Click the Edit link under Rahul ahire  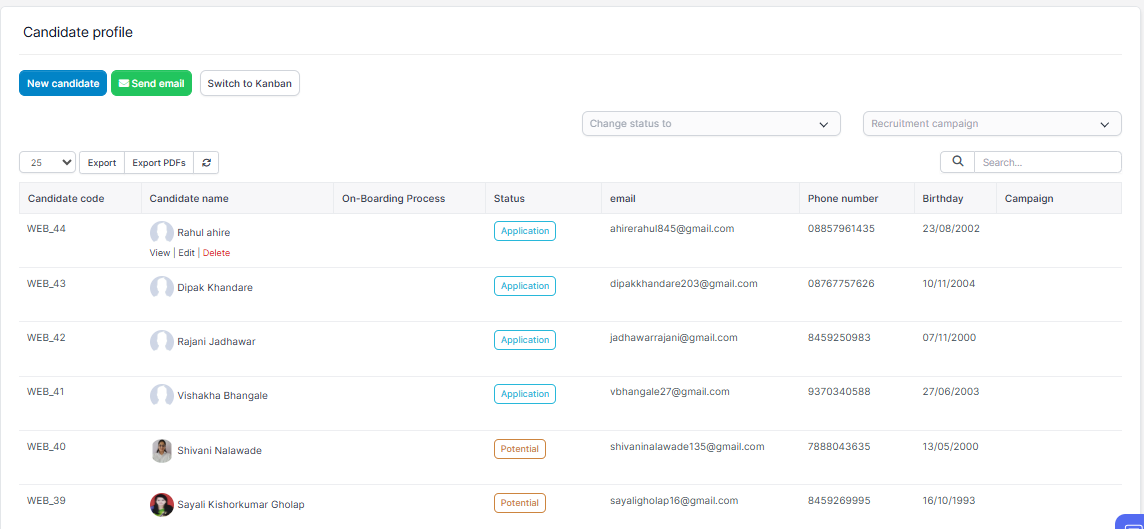click(x=187, y=253)
